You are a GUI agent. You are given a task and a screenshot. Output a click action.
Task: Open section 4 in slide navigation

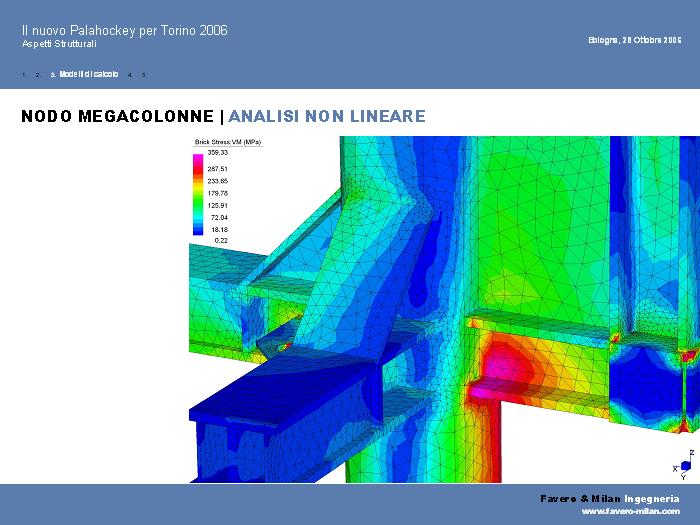coord(129,75)
